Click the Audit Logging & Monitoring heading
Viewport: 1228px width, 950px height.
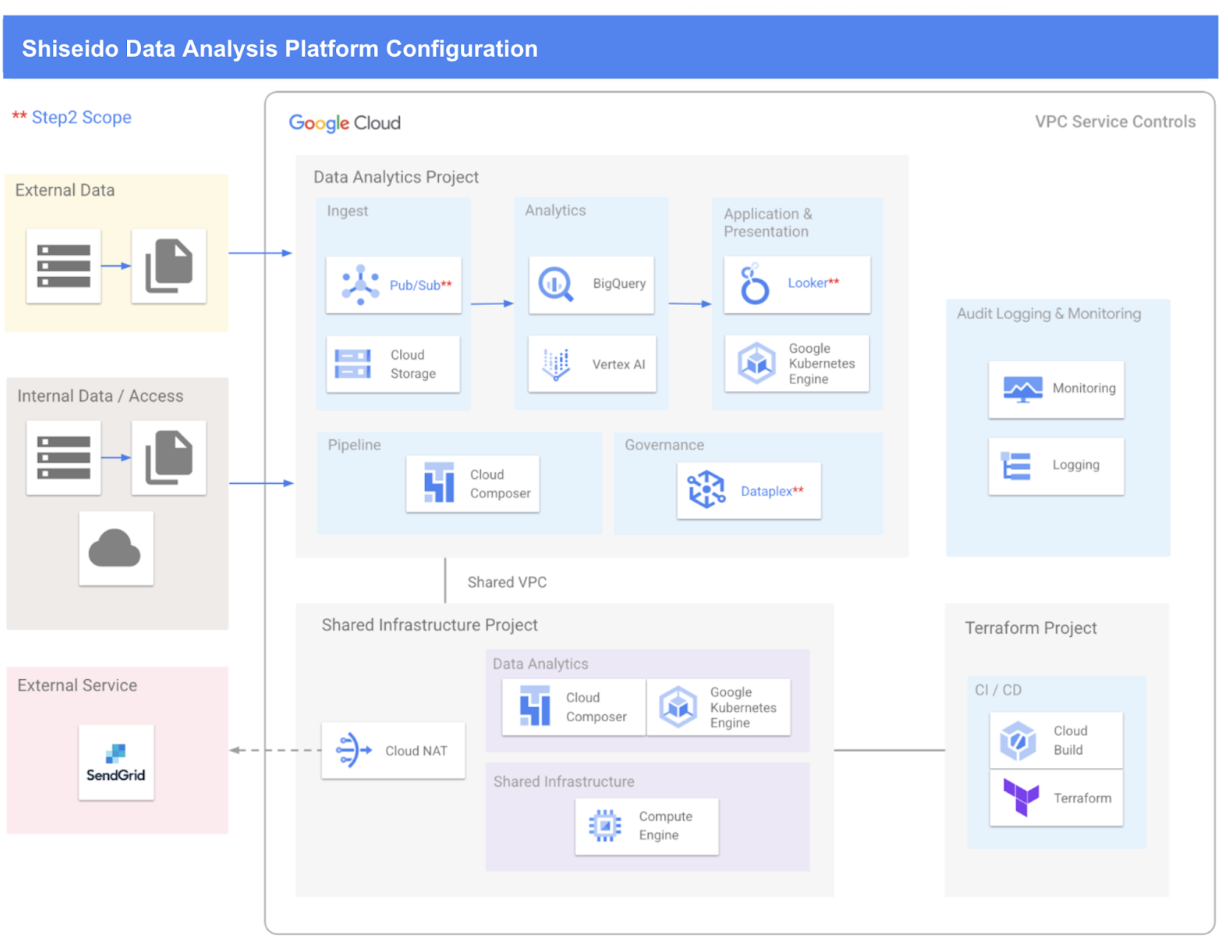(1049, 313)
